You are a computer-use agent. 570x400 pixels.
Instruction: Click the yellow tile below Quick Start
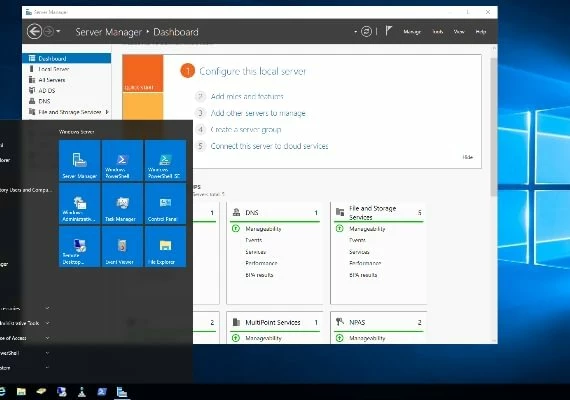pos(142,106)
